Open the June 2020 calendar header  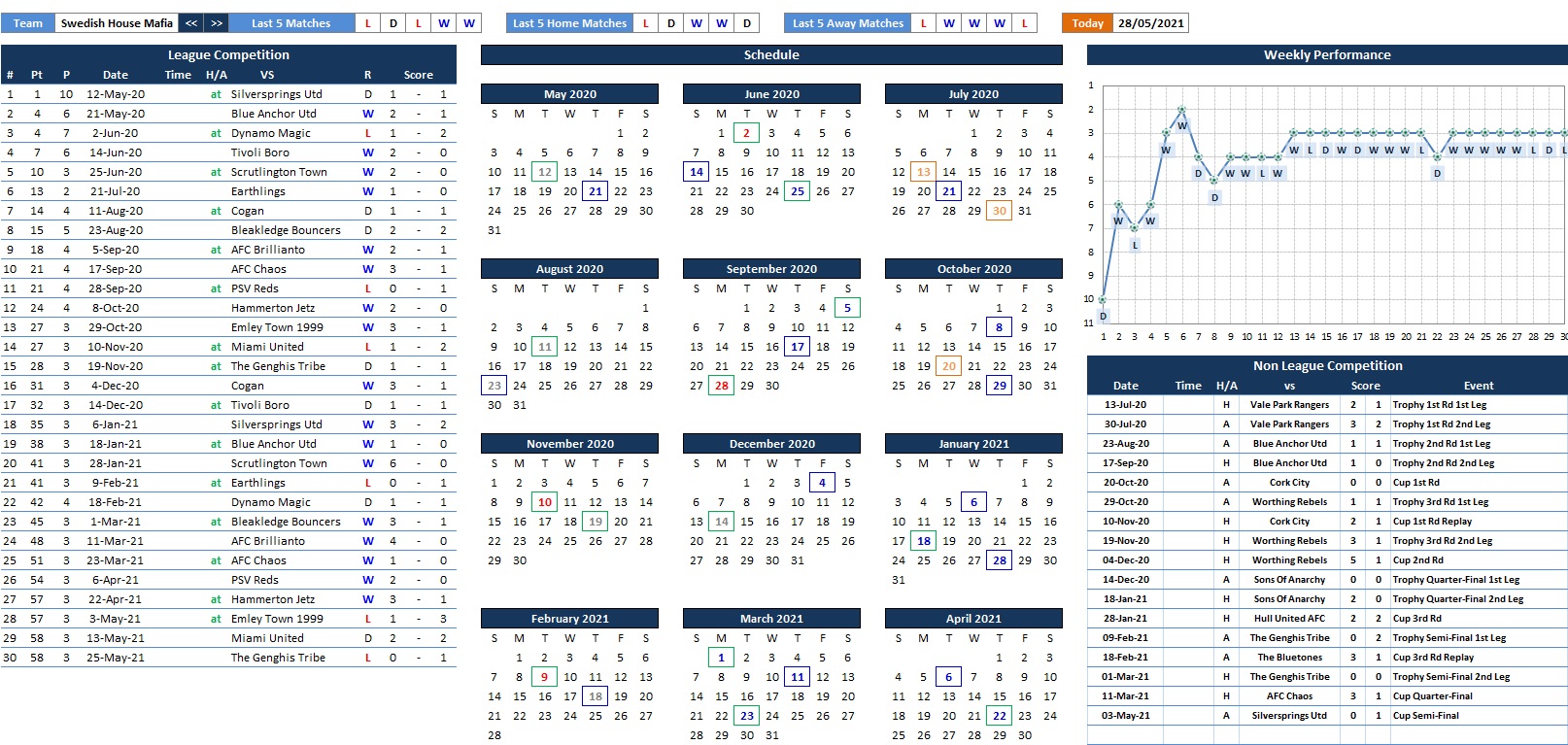coord(771,94)
